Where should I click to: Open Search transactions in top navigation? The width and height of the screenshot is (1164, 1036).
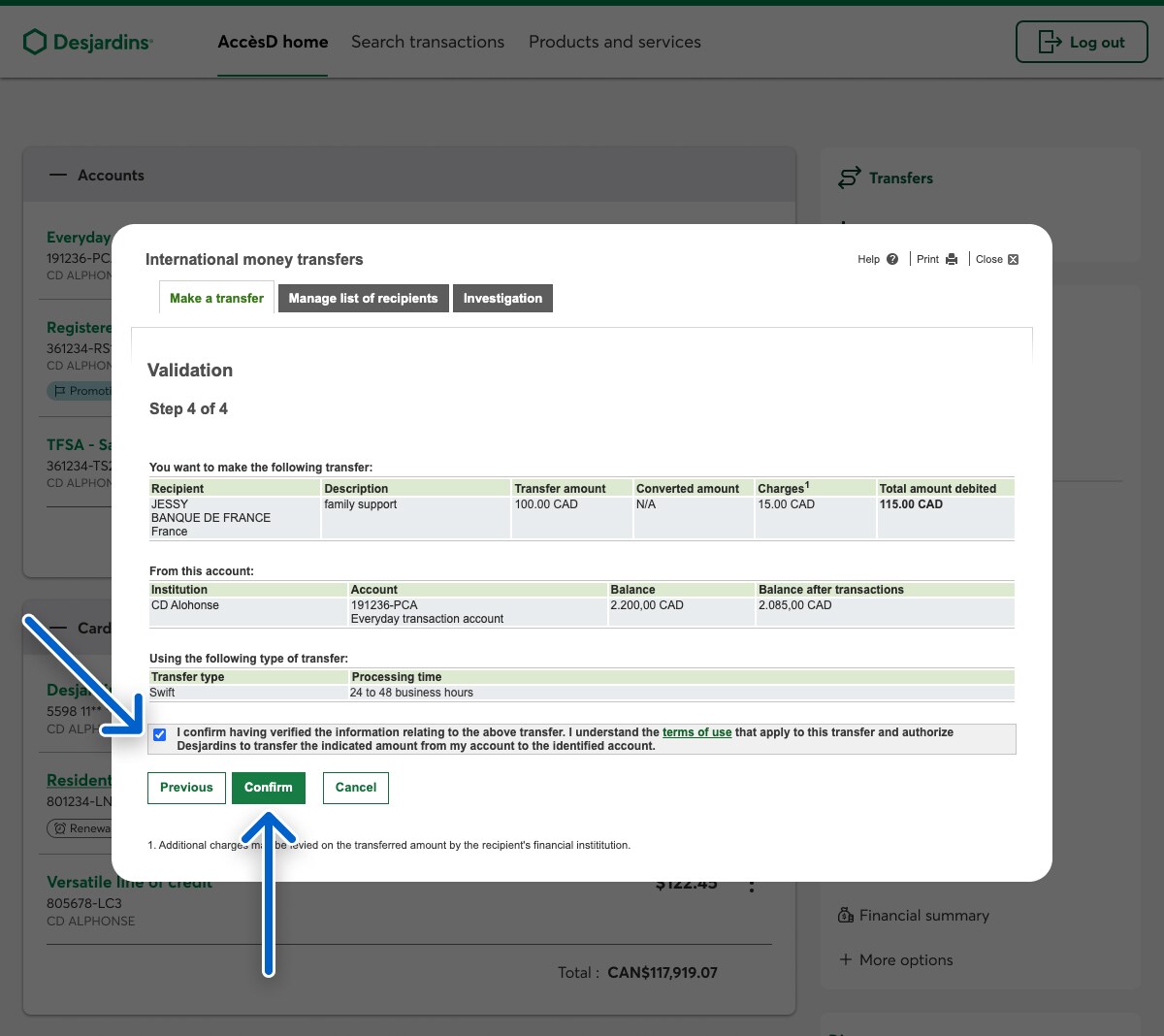pos(427,42)
